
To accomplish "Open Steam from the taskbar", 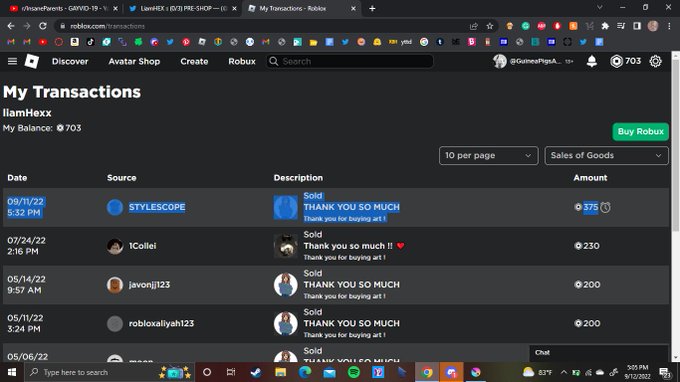I will pos(255,372).
